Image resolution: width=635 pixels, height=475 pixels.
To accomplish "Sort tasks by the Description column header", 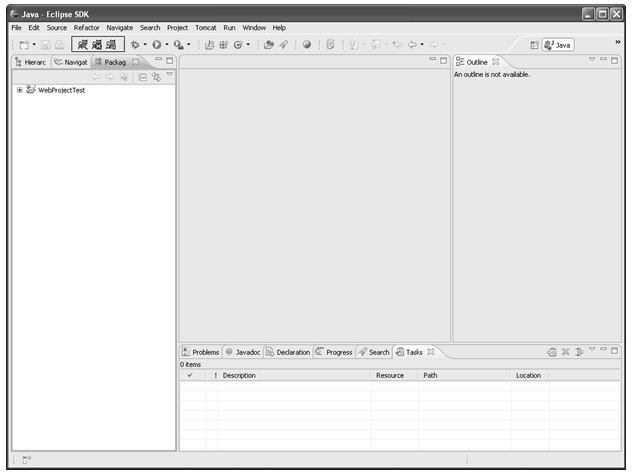I will [294, 375].
